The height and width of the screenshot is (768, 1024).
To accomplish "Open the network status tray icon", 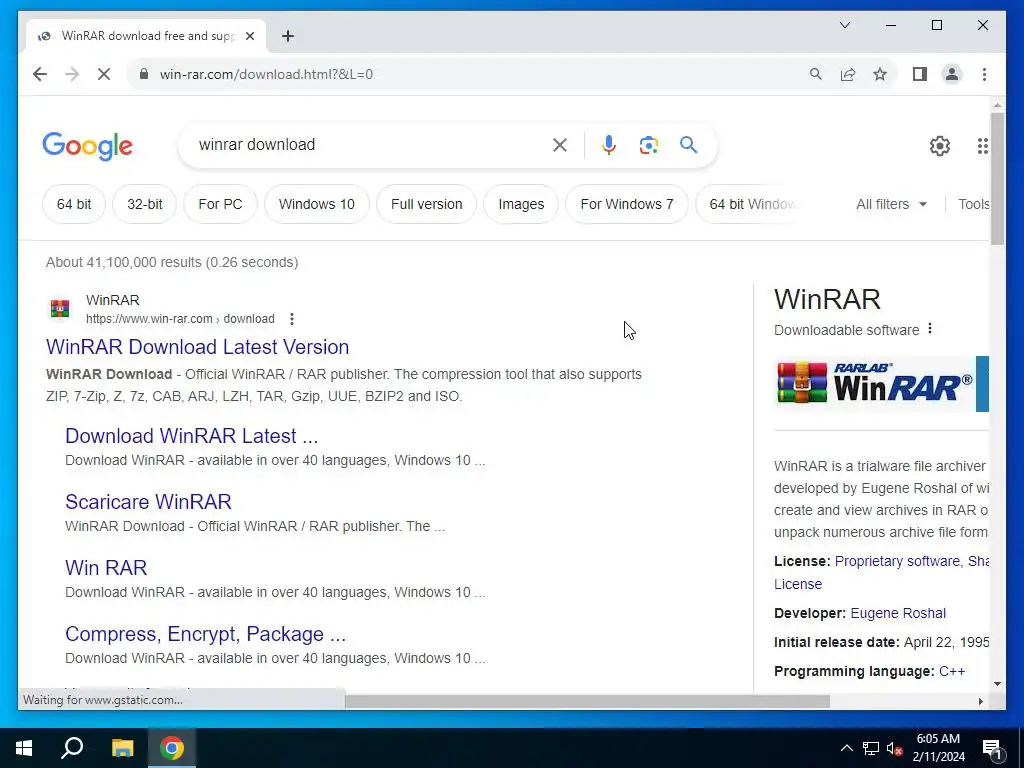I will pyautogui.click(x=871, y=748).
